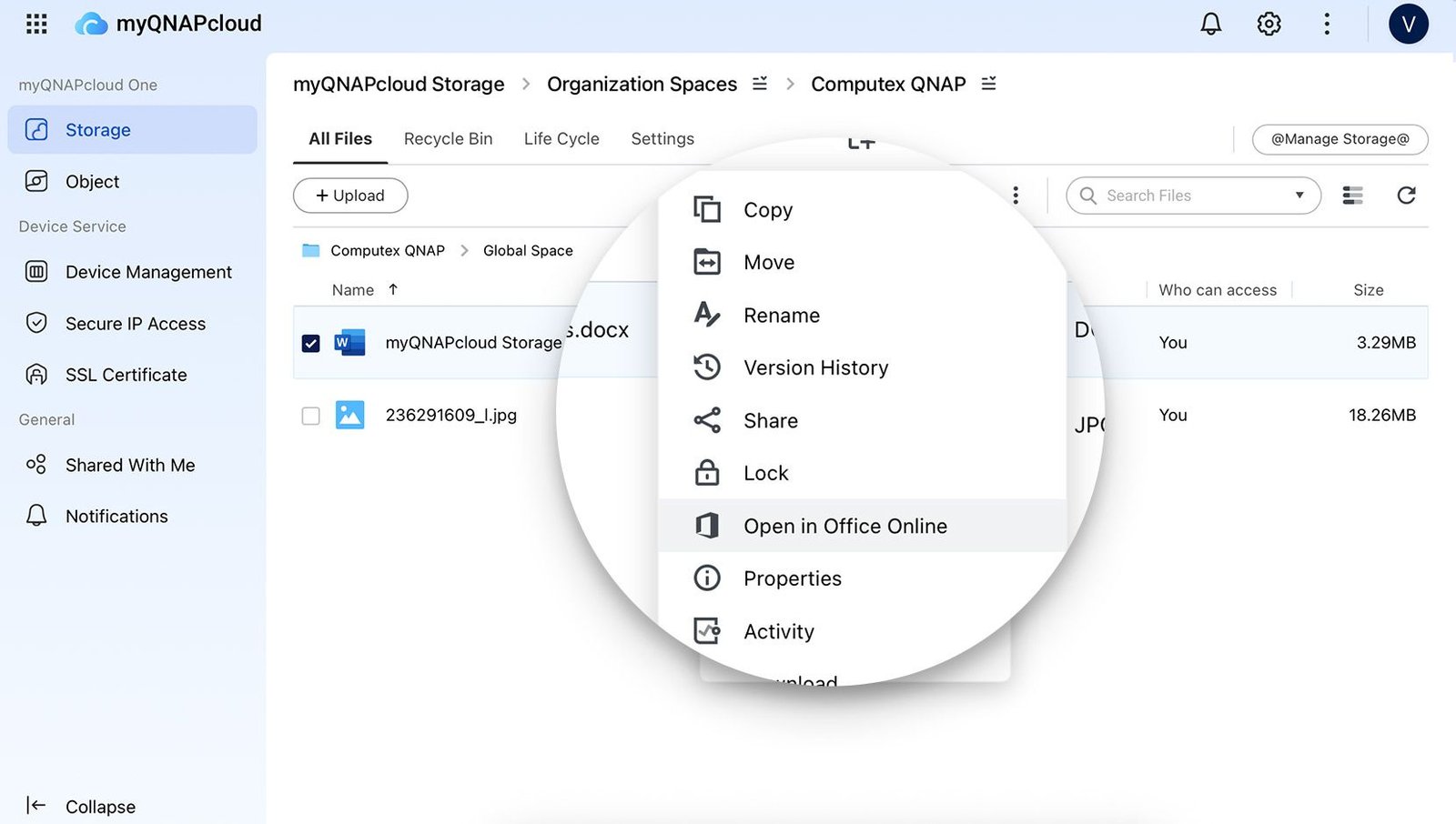Click the Share icon in context menu
The width and height of the screenshot is (1456, 824).
(x=707, y=420)
